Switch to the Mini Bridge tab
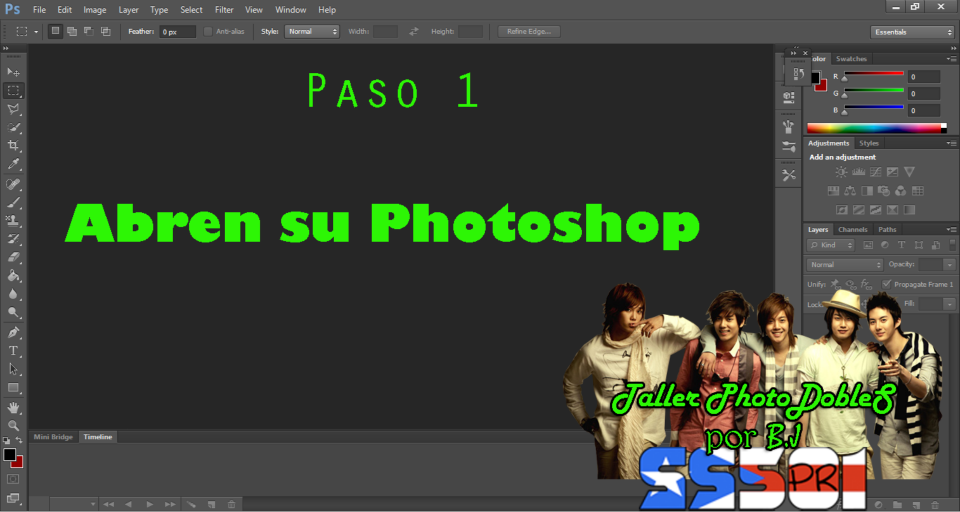Viewport: 960px width, 512px height. [x=53, y=437]
